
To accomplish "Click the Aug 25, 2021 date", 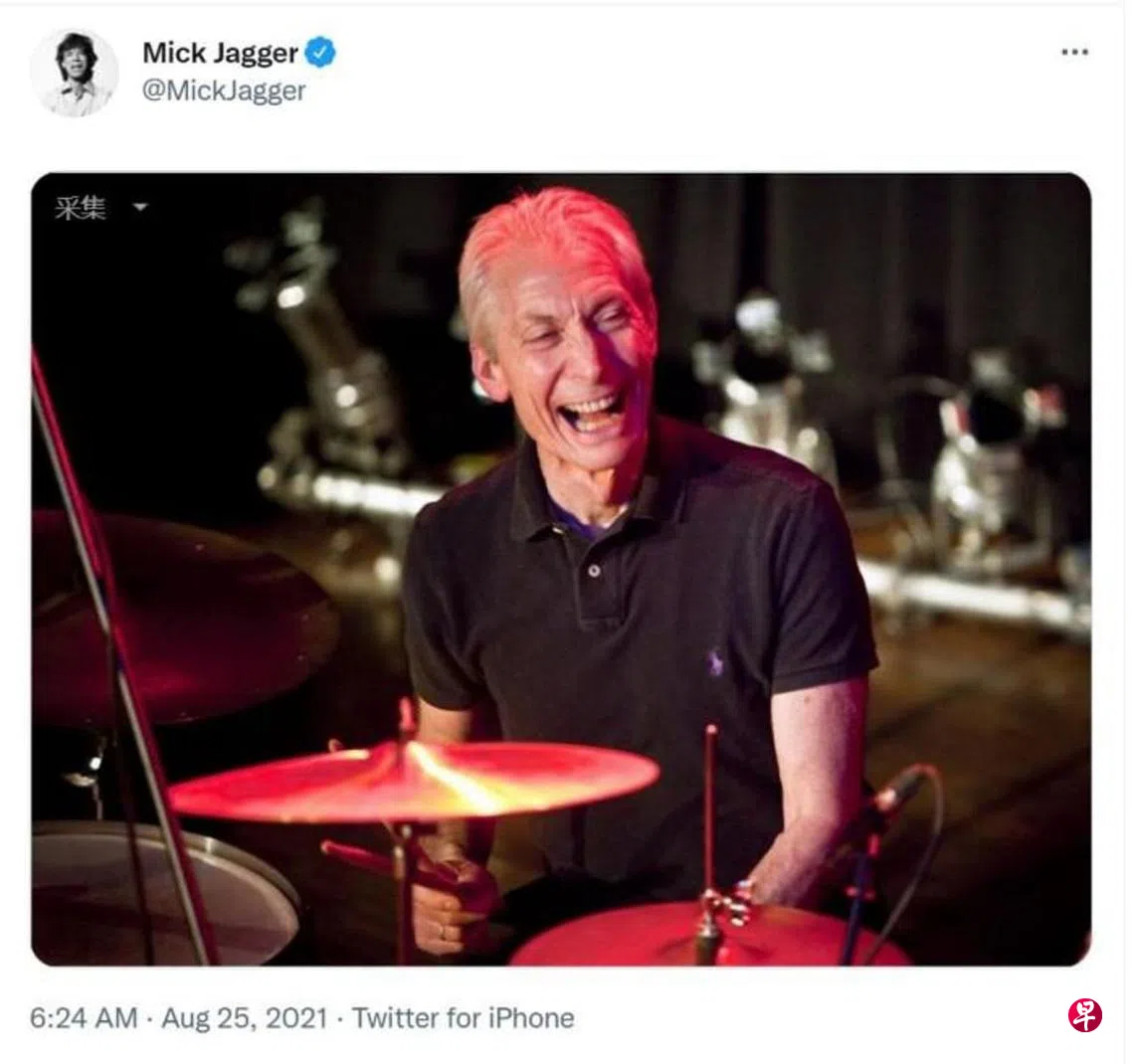I will (x=244, y=1018).
